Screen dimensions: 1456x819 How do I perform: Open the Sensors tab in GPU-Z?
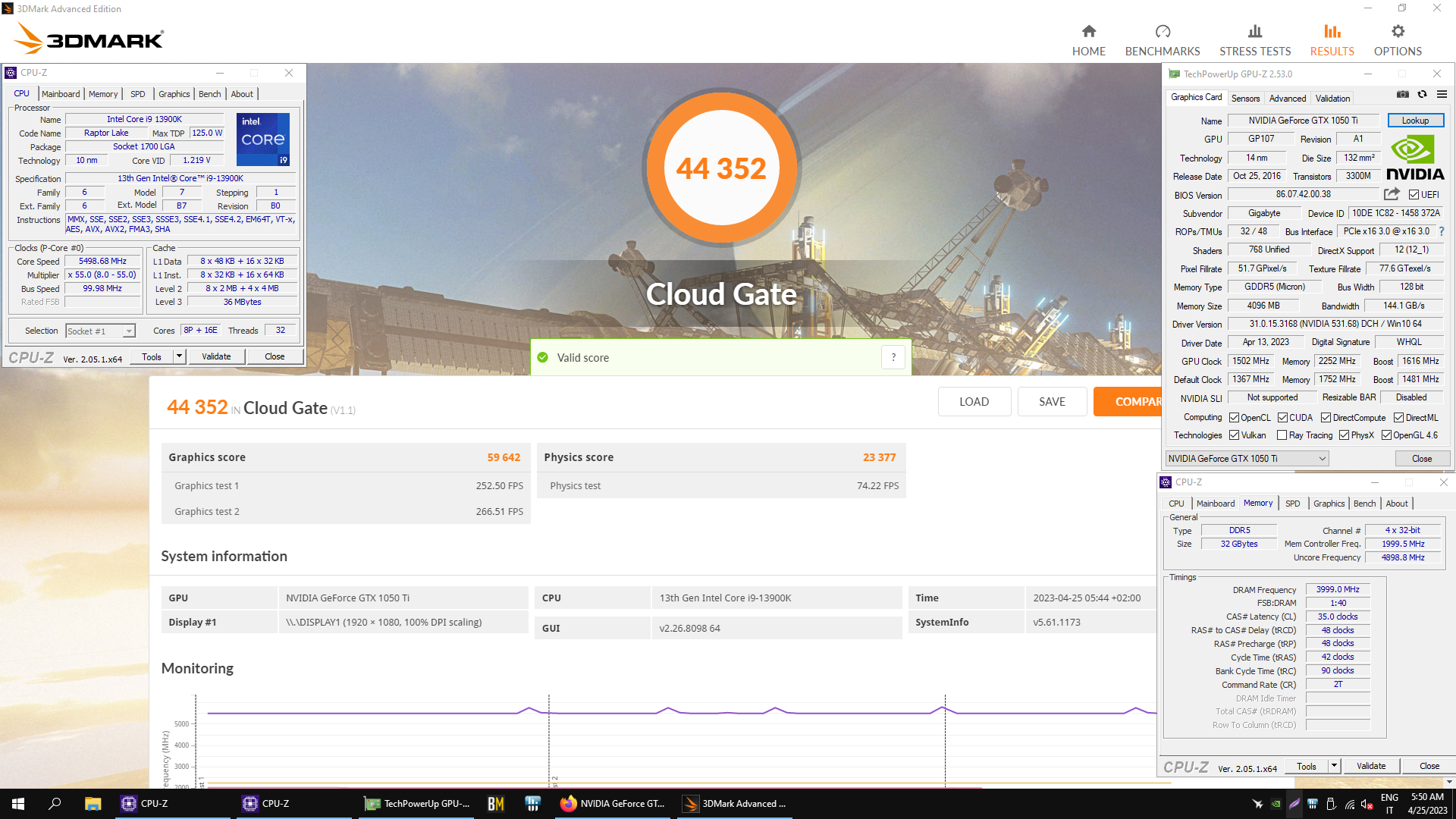point(1245,99)
